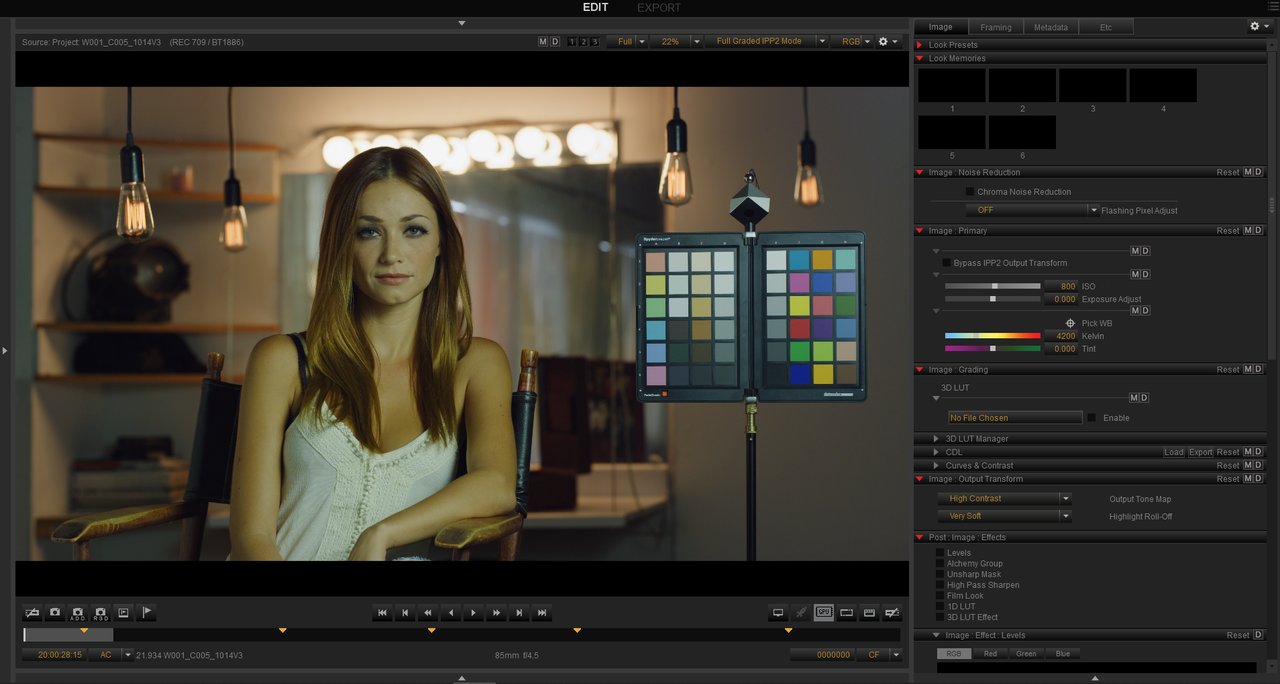Screen dimensions: 1280x684
Task: Click the A.D.D. camera snapshot icon
Action: tap(78, 612)
